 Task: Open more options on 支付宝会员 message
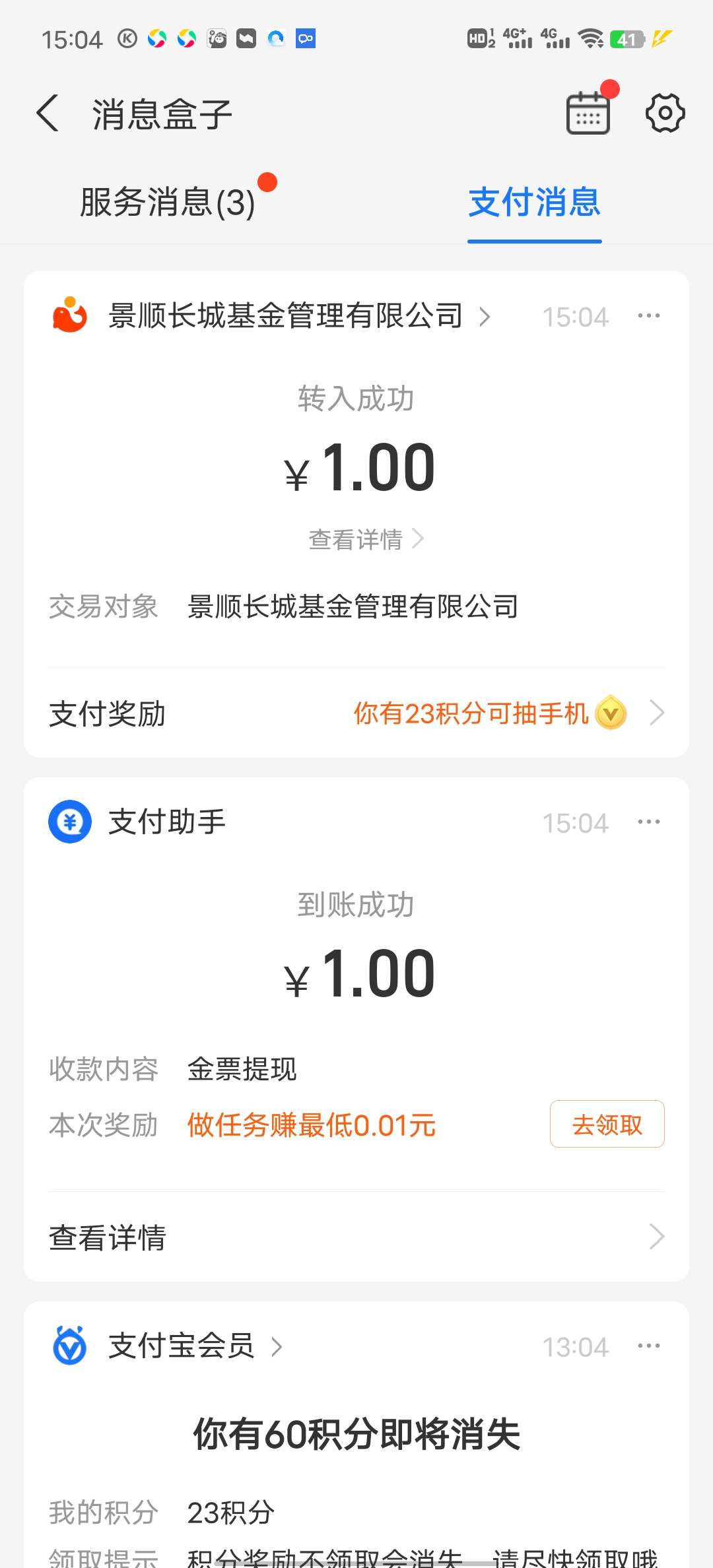[x=648, y=1346]
